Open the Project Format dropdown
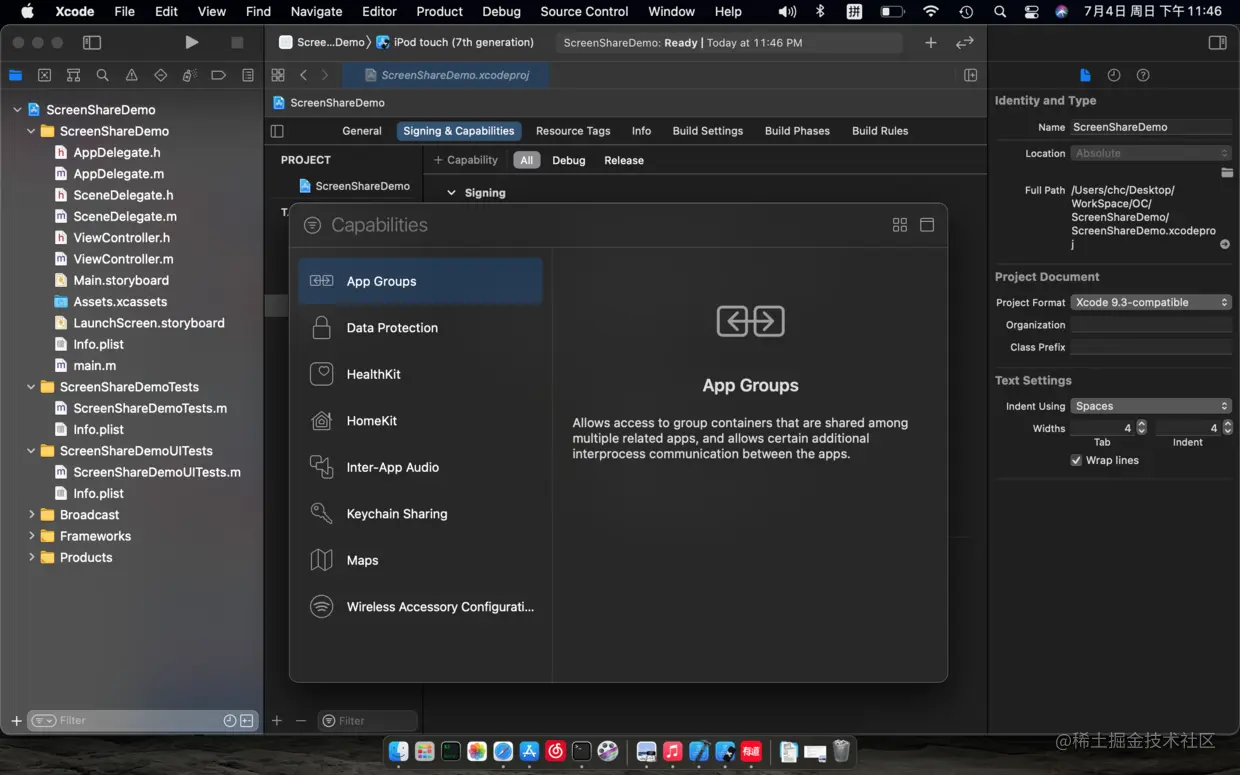Screen dimensions: 1240x775 (1151, 302)
